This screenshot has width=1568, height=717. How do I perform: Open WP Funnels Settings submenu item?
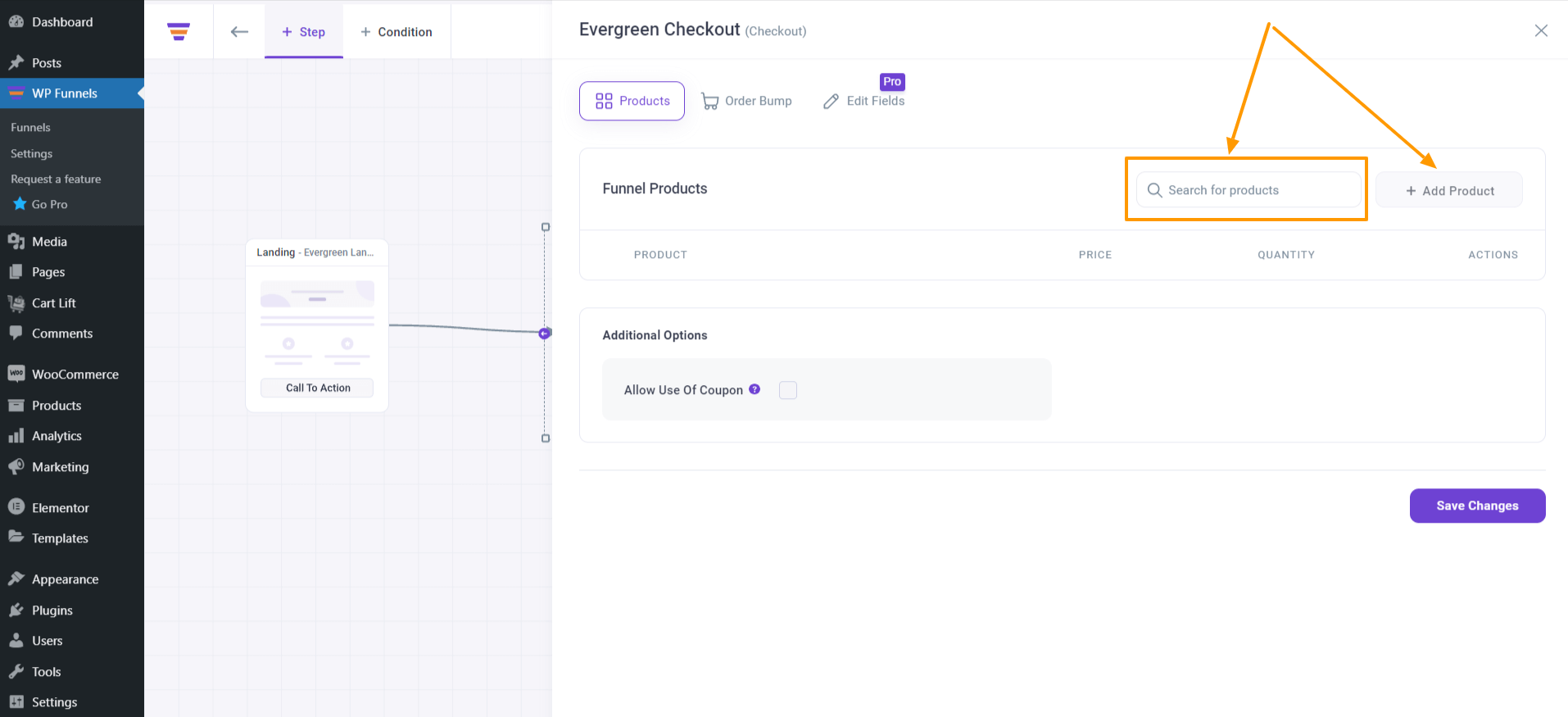[31, 153]
